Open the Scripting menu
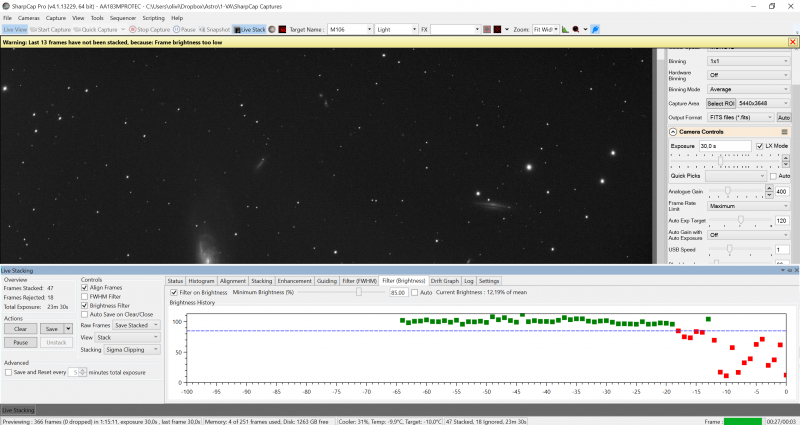 (154, 18)
